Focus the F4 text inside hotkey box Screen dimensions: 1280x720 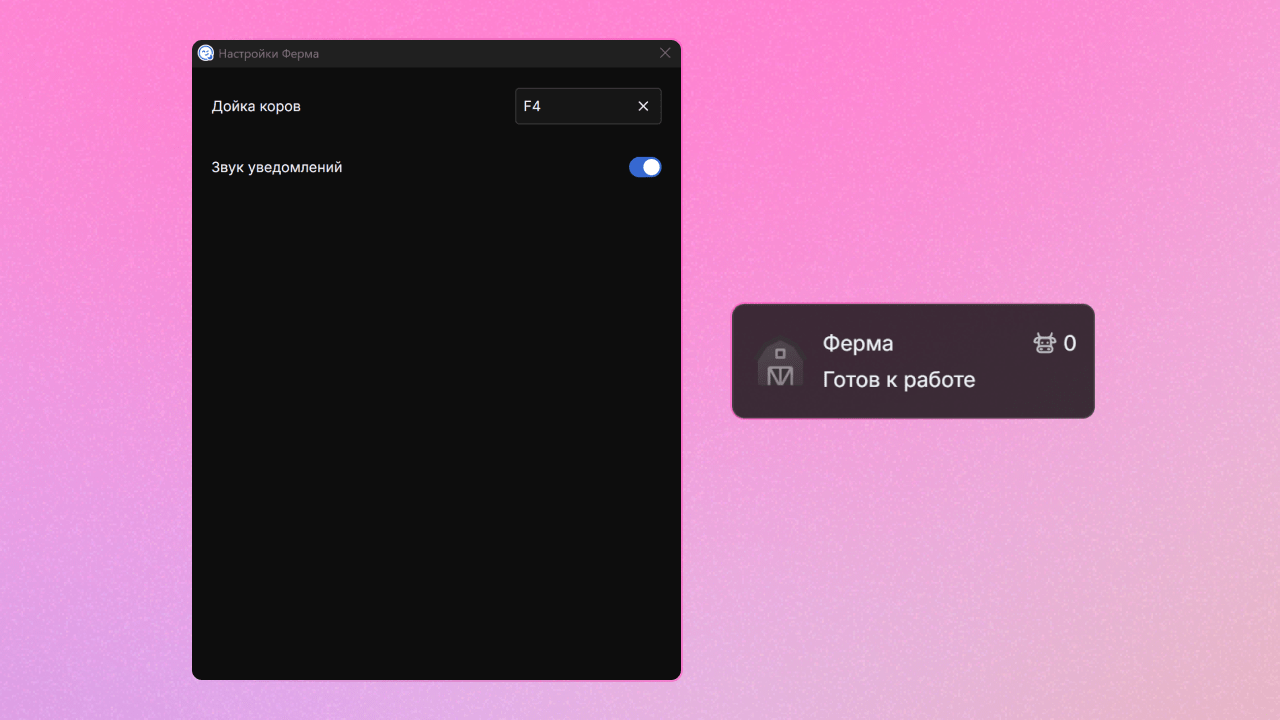(532, 106)
